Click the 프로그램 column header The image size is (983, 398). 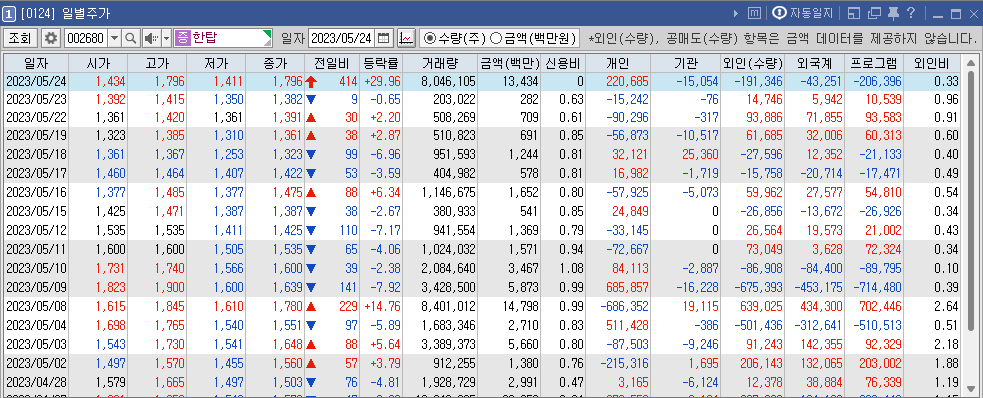tap(875, 63)
